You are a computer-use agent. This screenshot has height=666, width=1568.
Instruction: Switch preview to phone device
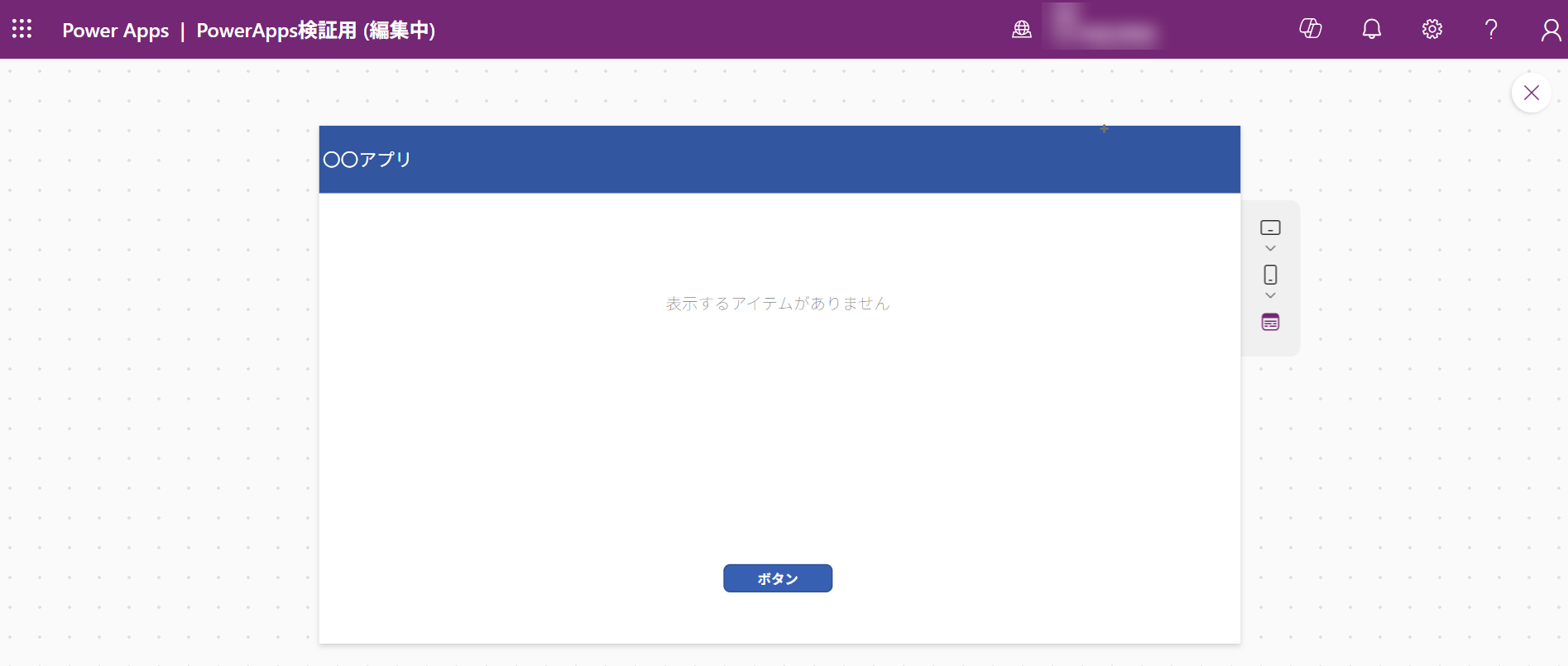(1270, 275)
